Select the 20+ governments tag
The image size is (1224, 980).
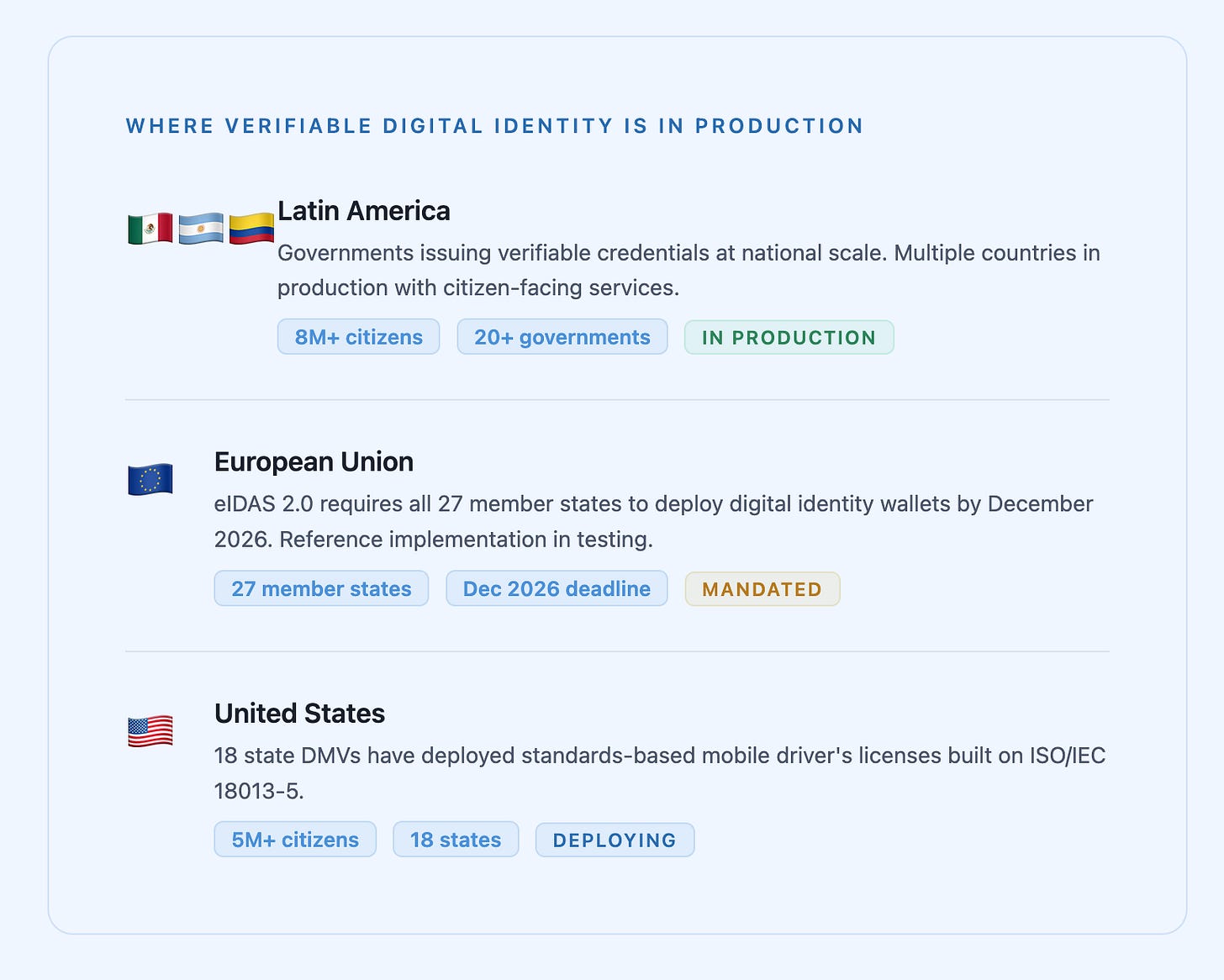pos(562,337)
